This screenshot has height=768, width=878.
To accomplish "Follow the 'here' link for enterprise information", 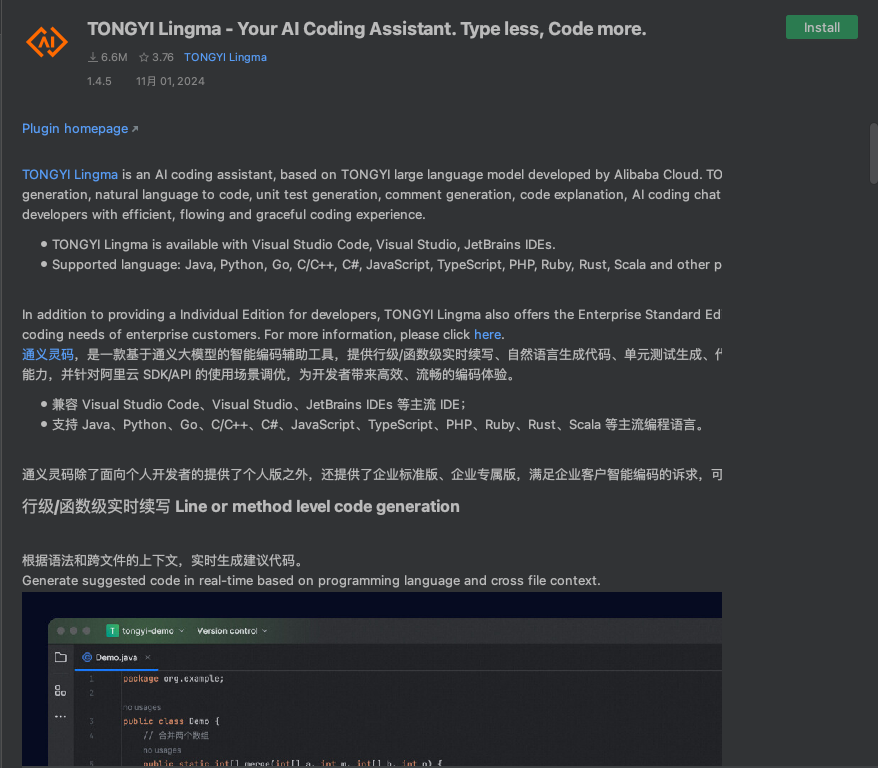I will [487, 335].
